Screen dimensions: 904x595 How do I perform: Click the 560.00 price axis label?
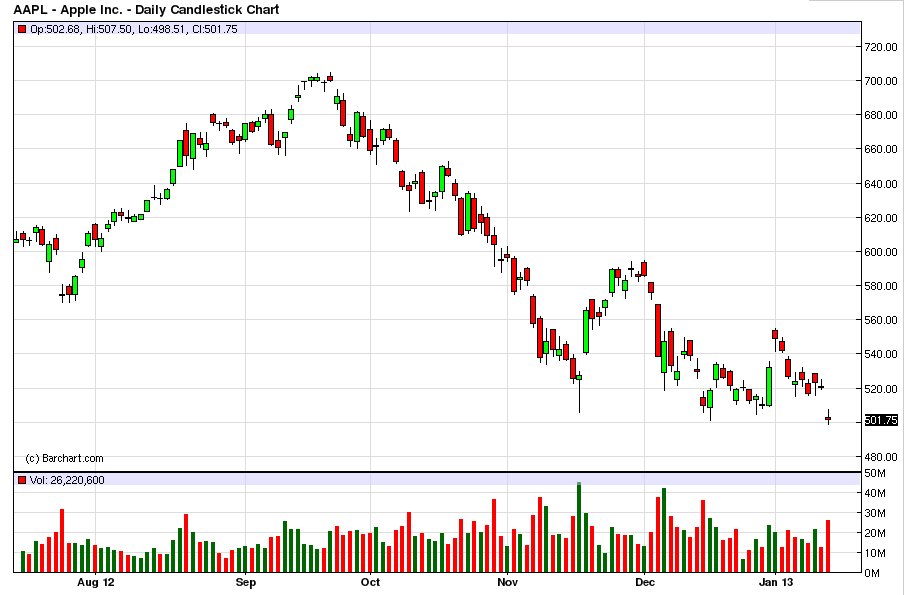pos(880,320)
